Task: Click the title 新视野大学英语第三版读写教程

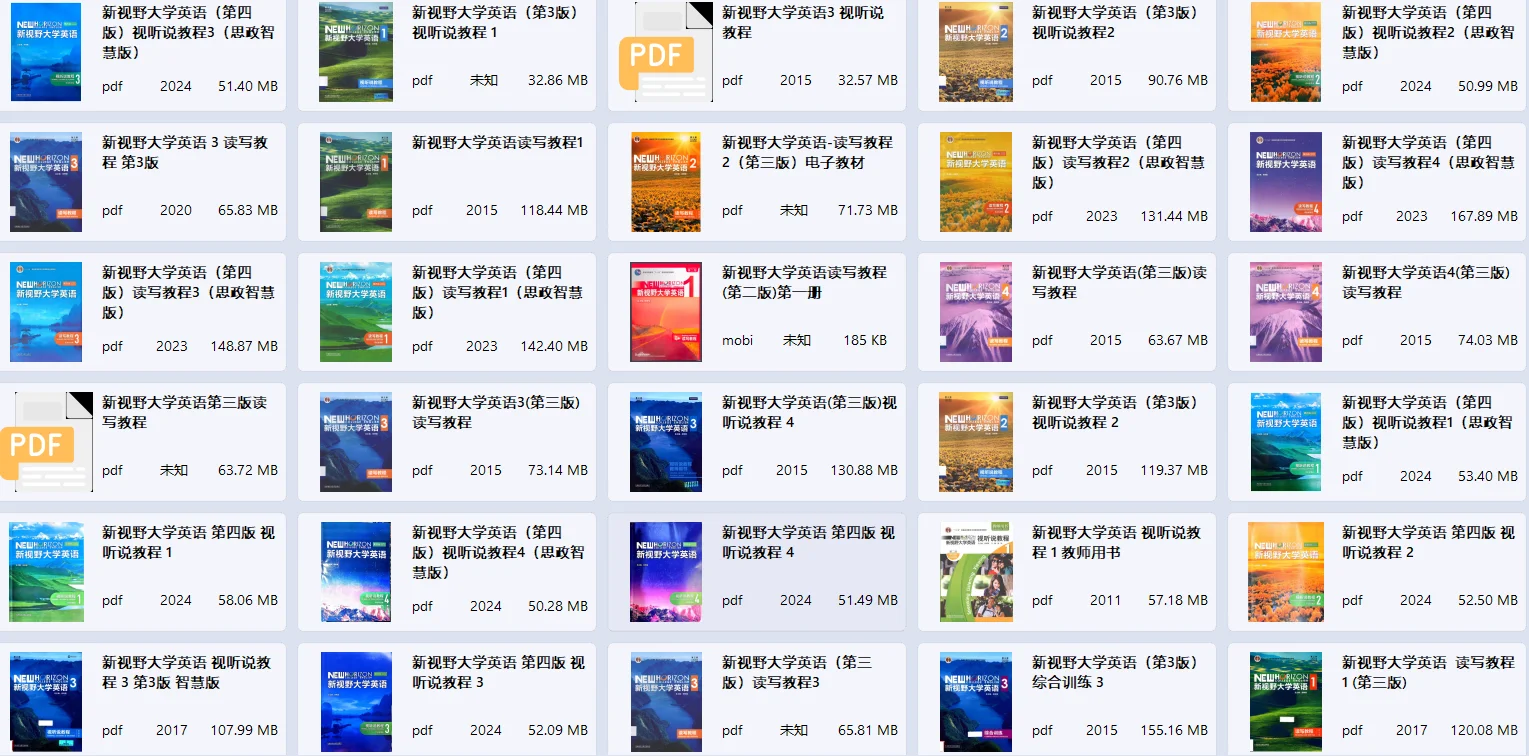Action: (x=184, y=412)
